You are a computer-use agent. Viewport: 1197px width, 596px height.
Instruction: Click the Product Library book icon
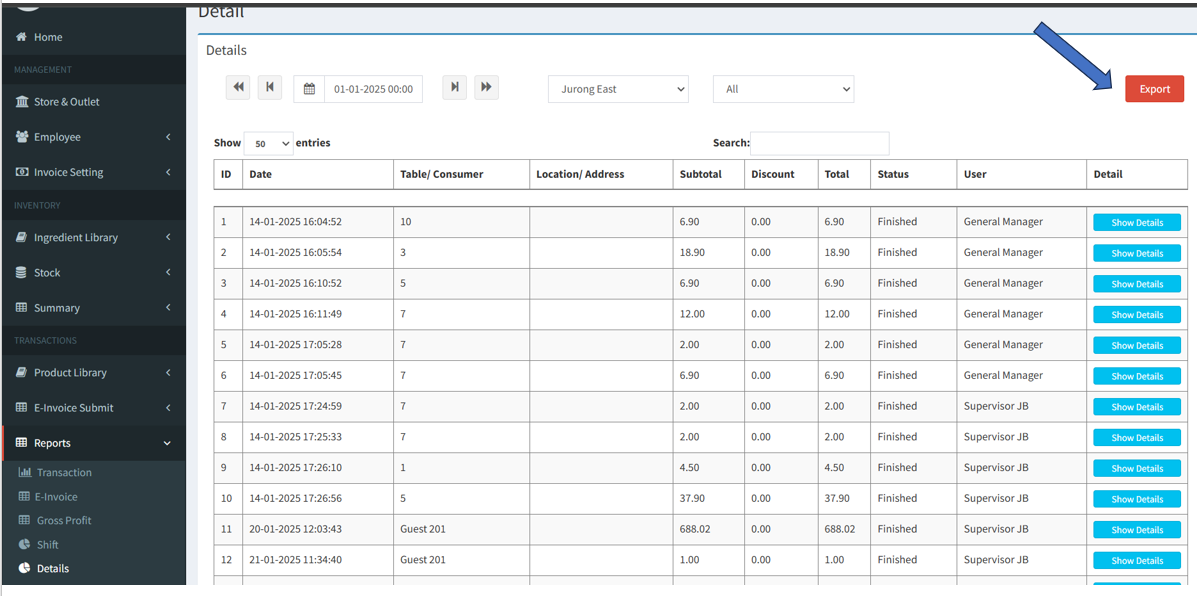click(x=21, y=372)
